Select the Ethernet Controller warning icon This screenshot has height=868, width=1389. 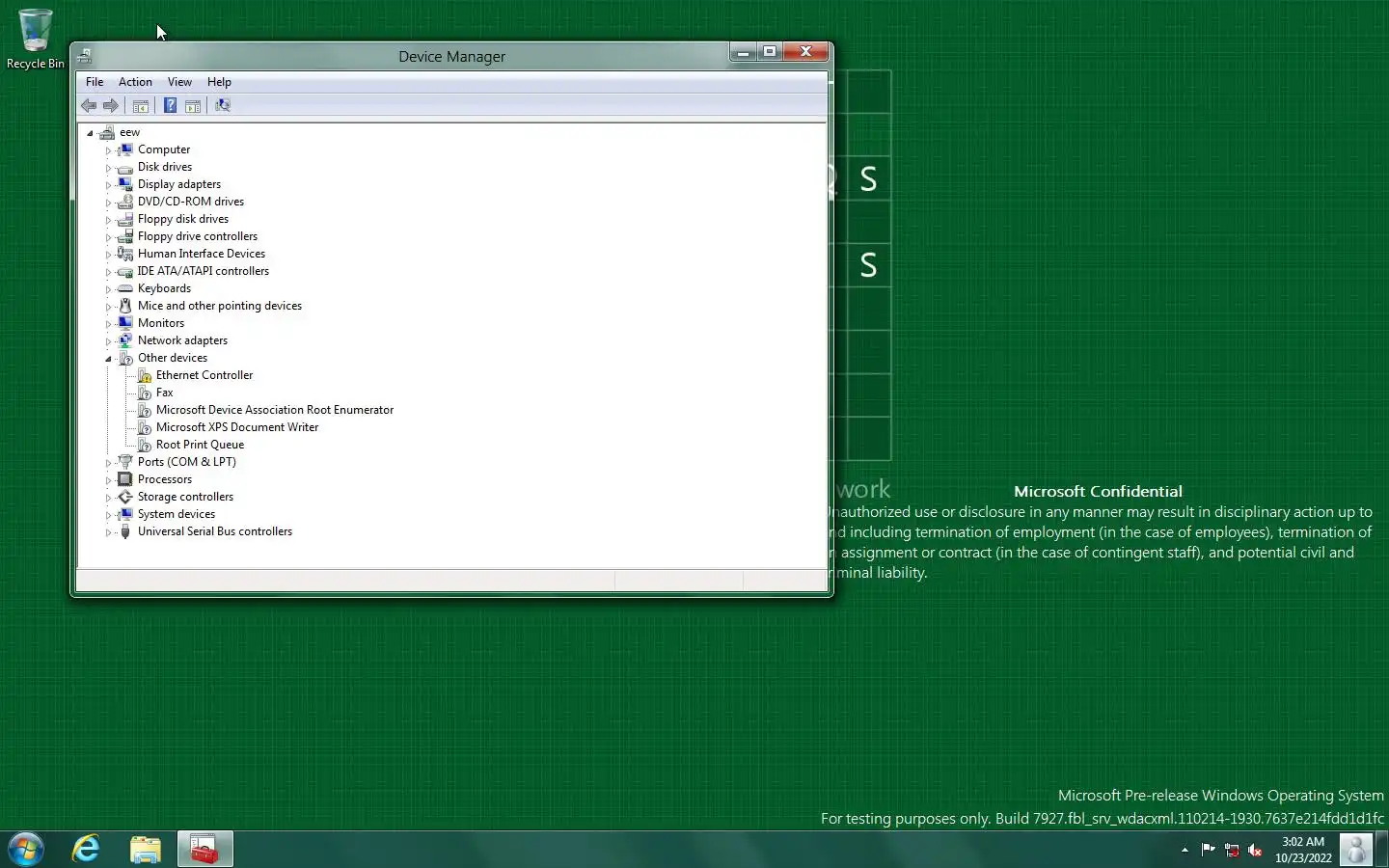click(x=145, y=375)
